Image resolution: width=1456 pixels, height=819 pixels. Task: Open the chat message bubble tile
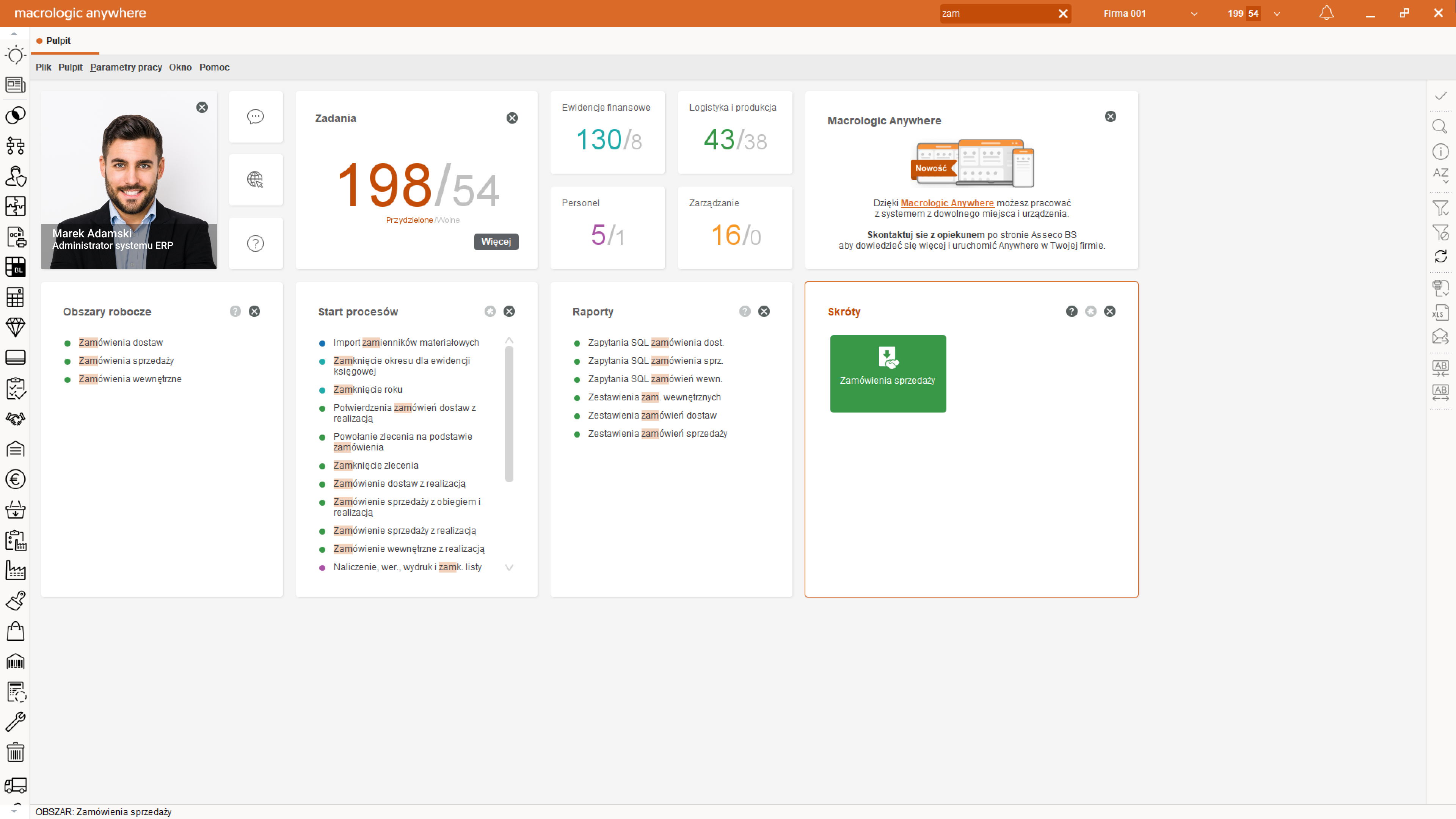click(x=256, y=116)
